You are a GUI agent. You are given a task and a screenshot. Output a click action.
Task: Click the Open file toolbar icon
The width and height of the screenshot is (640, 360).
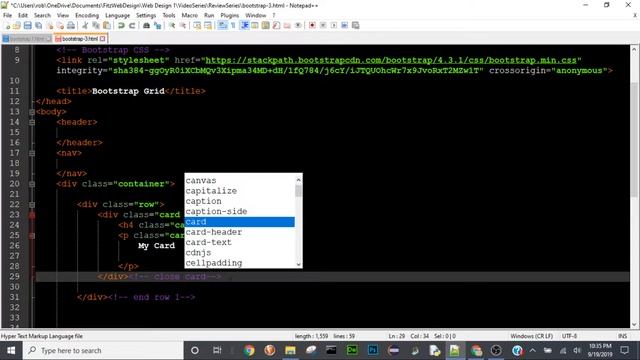pyautogui.click(x=17, y=25)
